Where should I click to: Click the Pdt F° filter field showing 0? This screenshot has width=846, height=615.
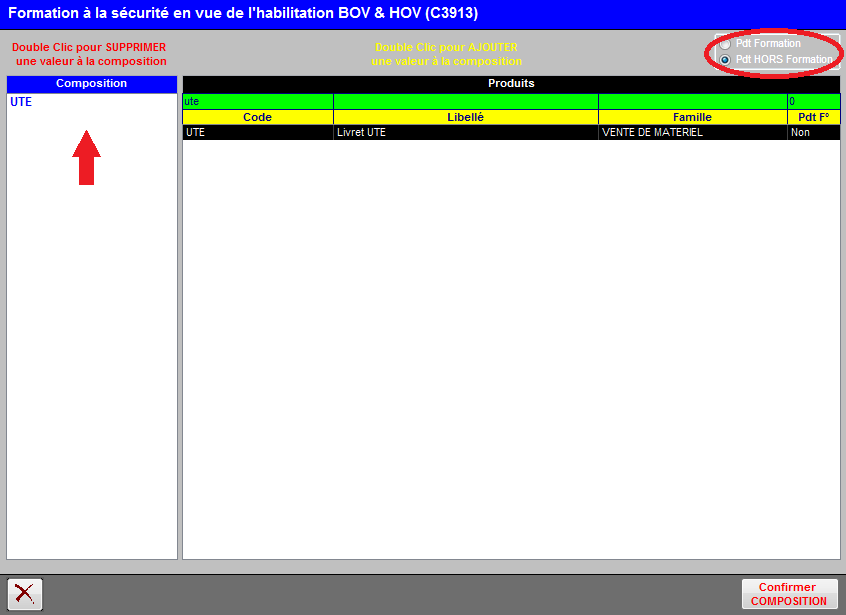pyautogui.click(x=813, y=102)
